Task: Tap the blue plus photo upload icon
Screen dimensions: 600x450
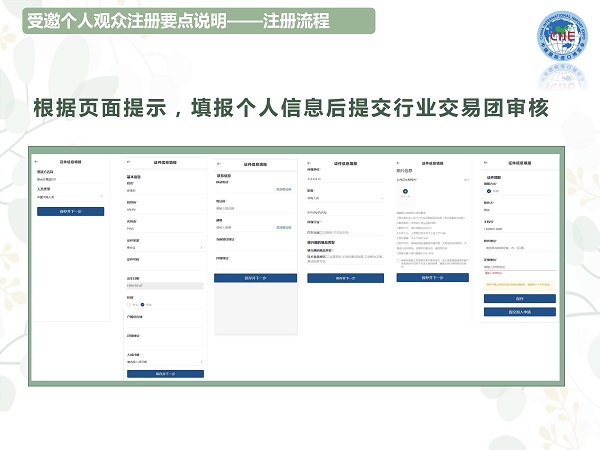Action: [x=406, y=190]
